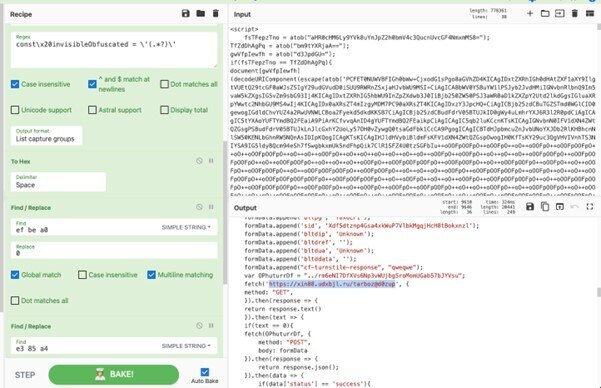
Task: Edit the Regex pattern field
Action: [114, 50]
